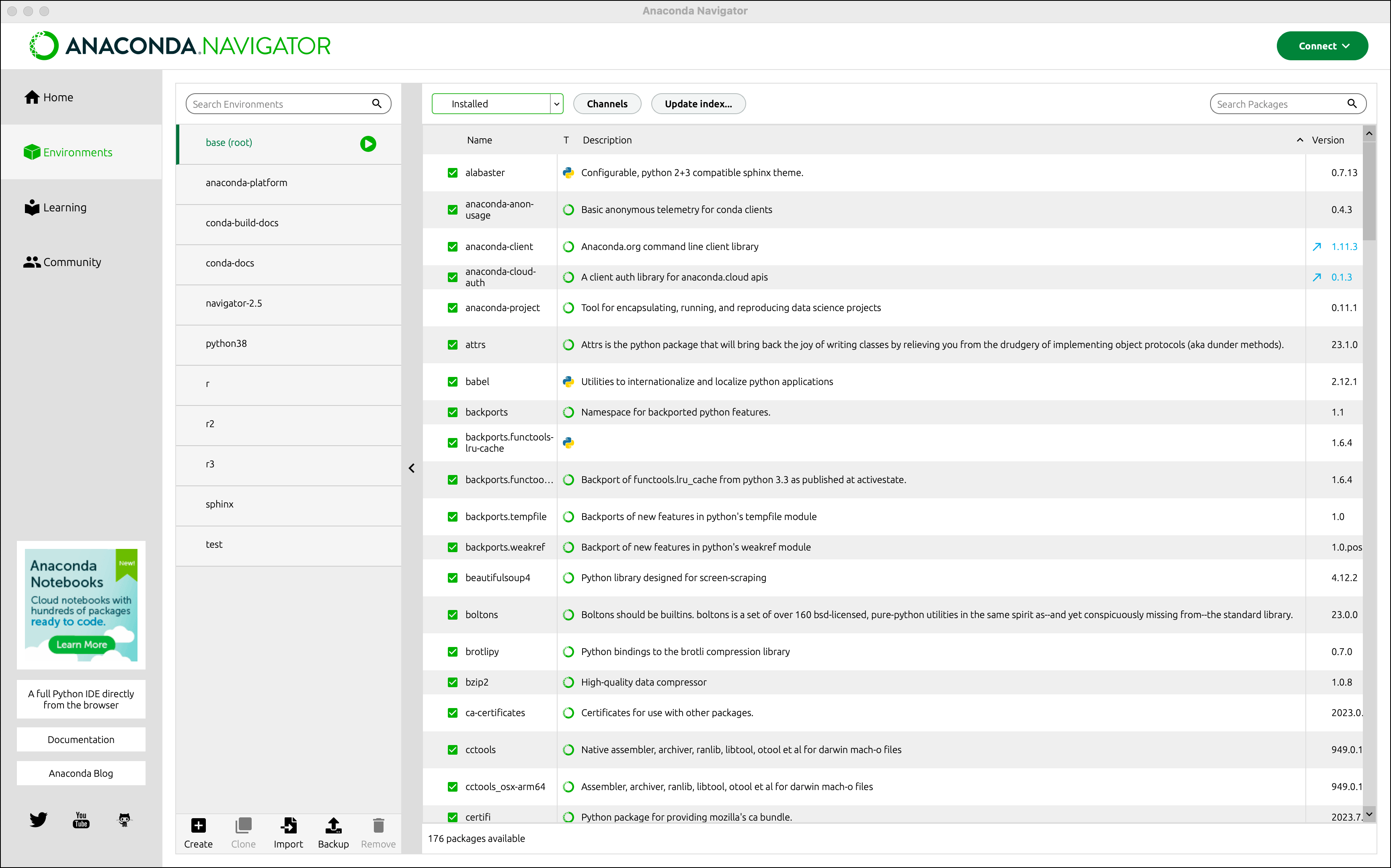Open the Installed packages filter dropdown
Image resolution: width=1391 pixels, height=868 pixels.
coord(497,104)
